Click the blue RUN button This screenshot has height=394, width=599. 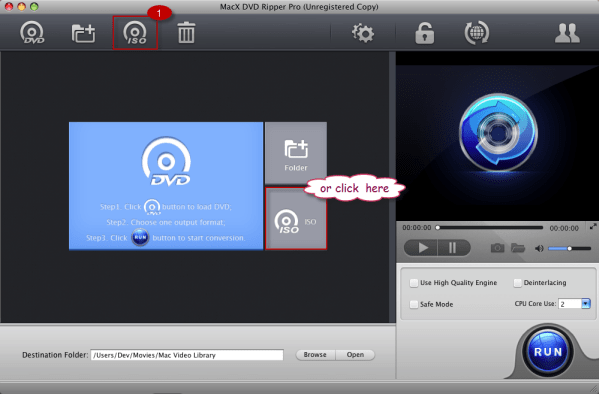(548, 351)
